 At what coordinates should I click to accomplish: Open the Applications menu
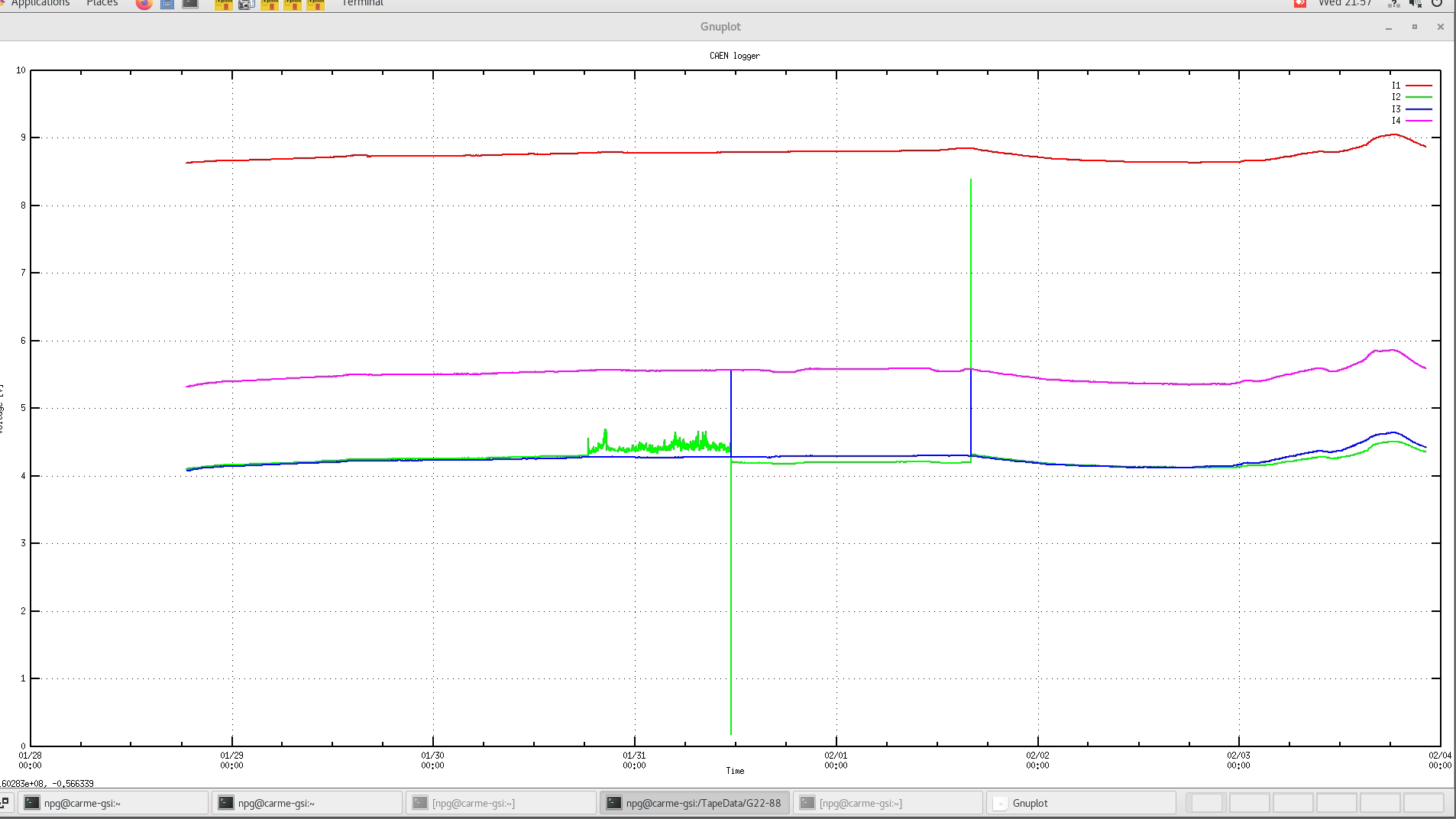(x=40, y=4)
